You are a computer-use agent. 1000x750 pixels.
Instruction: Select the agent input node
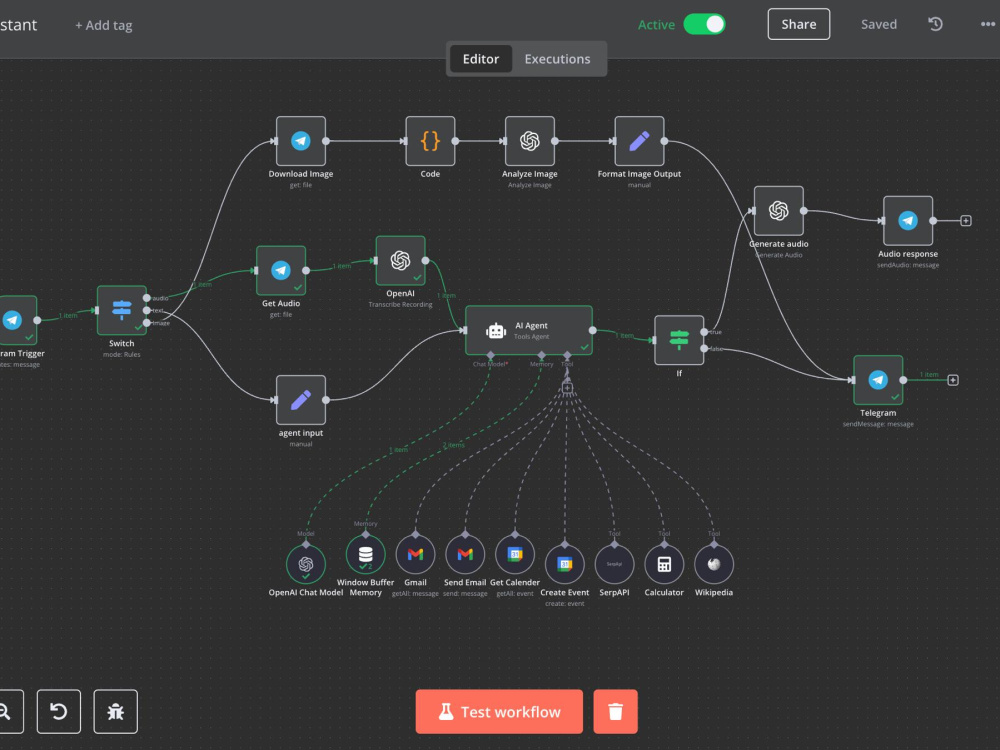pyautogui.click(x=300, y=400)
